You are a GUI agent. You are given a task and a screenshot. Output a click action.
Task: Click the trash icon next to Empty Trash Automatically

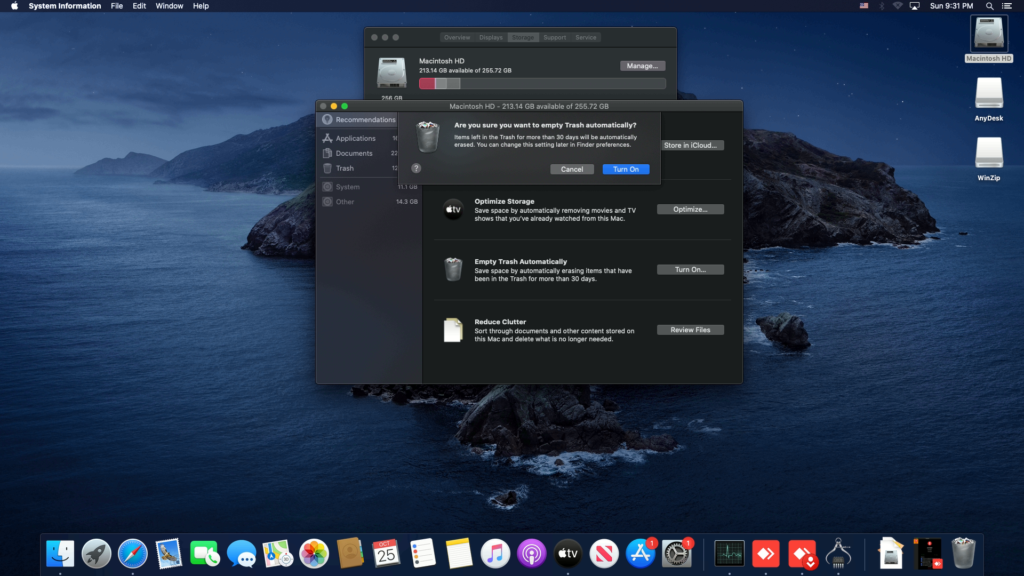(451, 268)
